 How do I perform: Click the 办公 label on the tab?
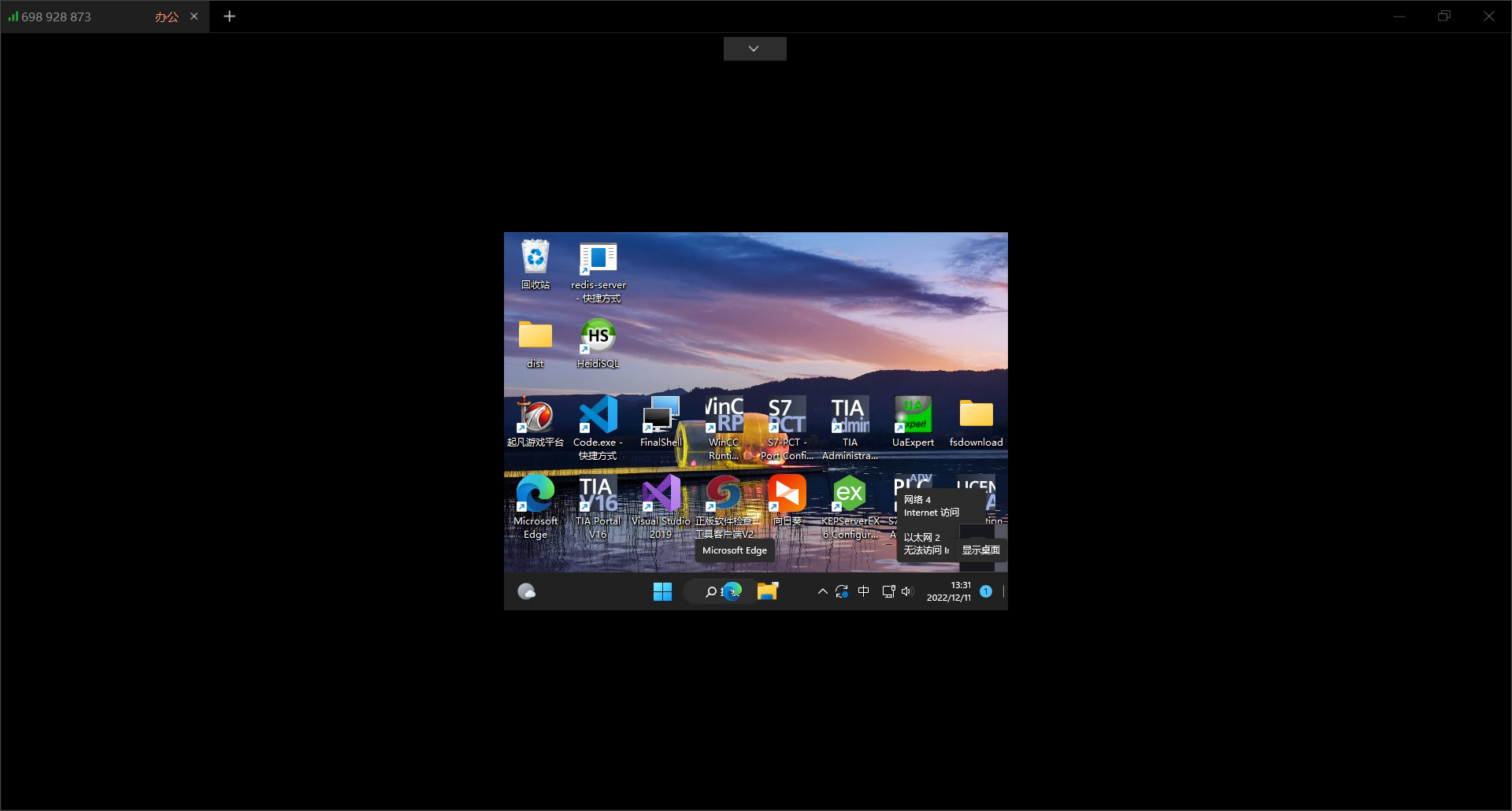point(166,17)
